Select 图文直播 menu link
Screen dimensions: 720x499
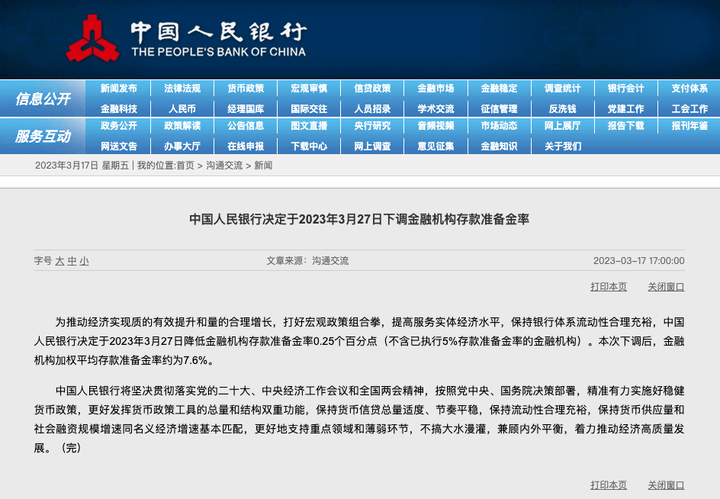pyautogui.click(x=309, y=126)
